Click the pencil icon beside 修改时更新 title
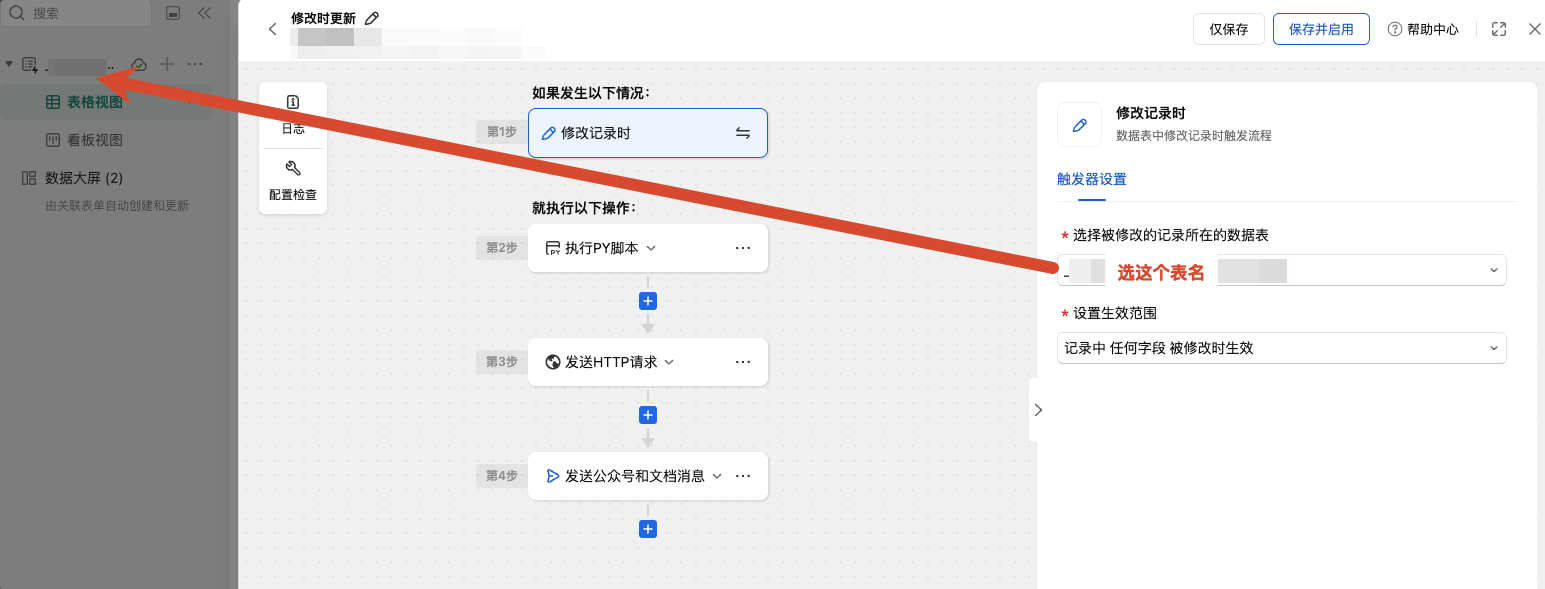1545x589 pixels. 372,18
